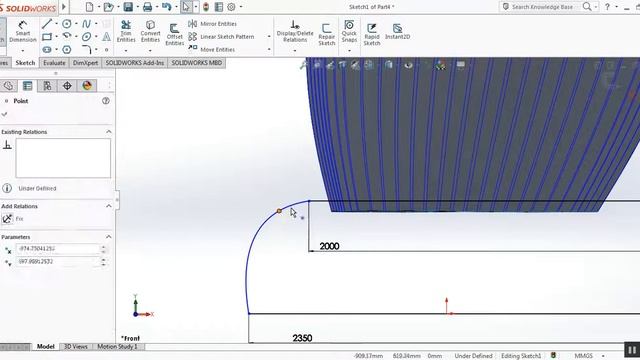Viewport: 640px width, 360px height.
Task: Create a new document
Action: tap(89, 7)
